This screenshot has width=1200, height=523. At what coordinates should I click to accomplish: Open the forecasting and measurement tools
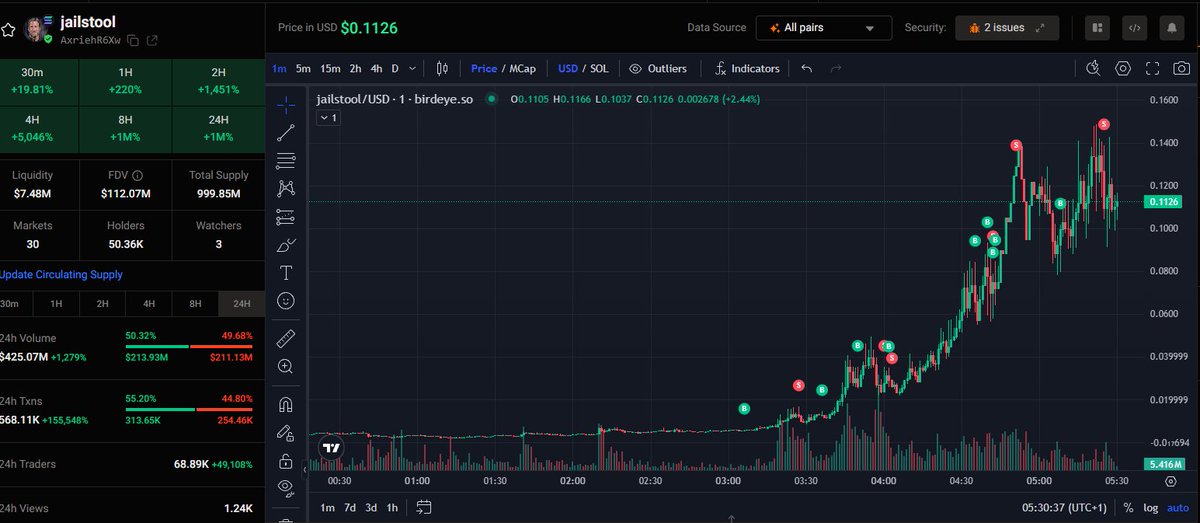286,216
